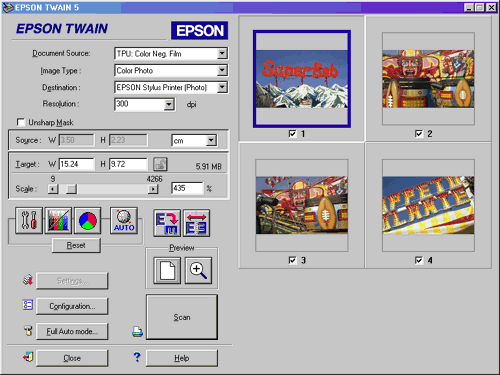Click the configuration list icon
The image size is (500, 375).
[28, 305]
